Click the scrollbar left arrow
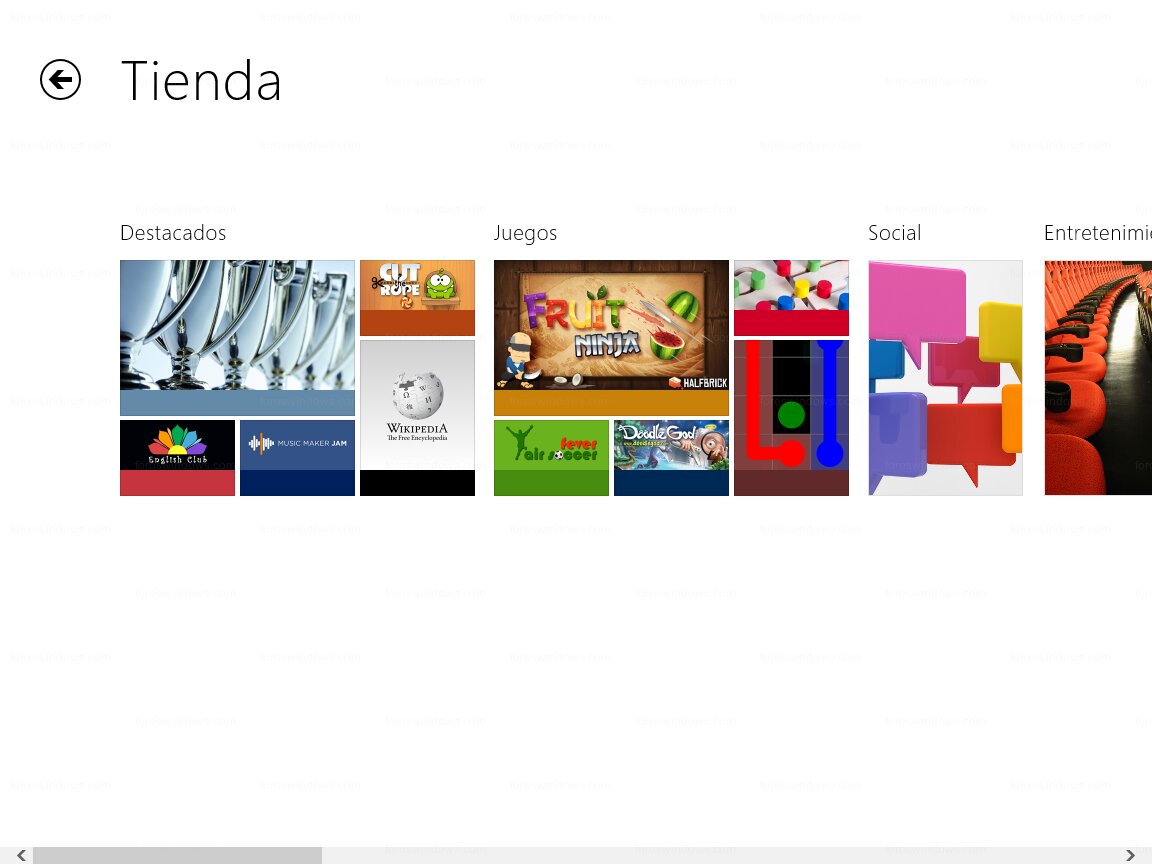The image size is (1152, 864). coord(21,855)
